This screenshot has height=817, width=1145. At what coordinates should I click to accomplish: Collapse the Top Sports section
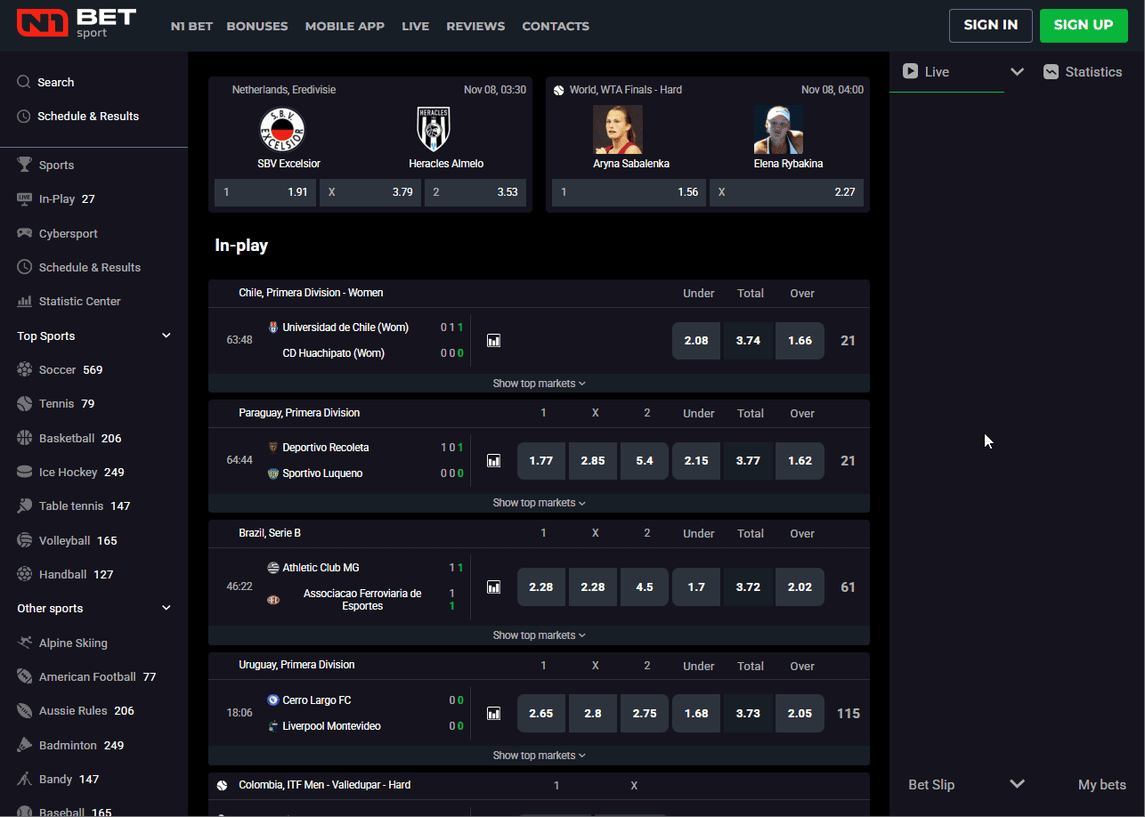tap(166, 336)
